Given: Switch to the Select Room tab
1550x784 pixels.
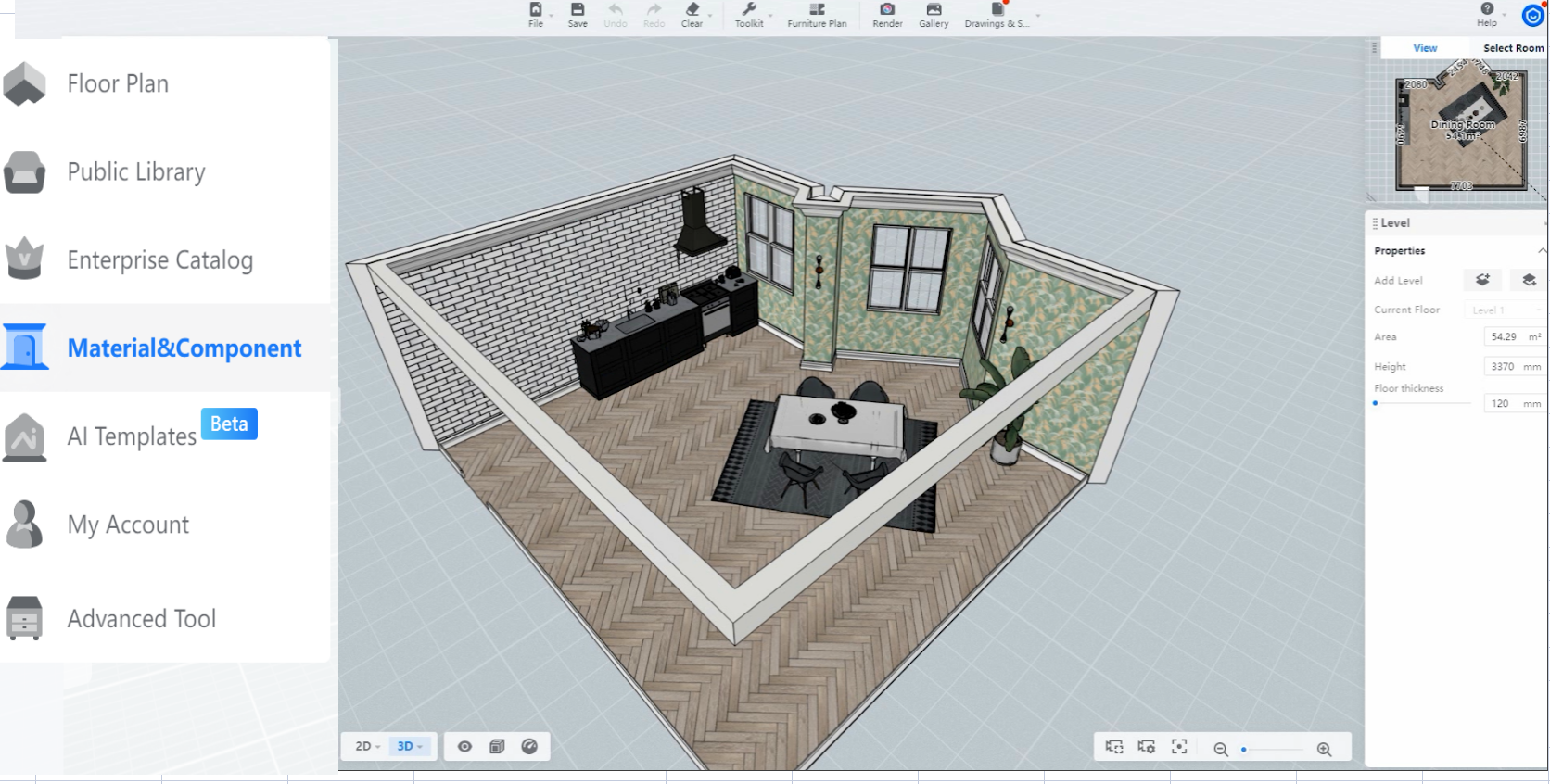Looking at the screenshot, I should coord(1512,48).
